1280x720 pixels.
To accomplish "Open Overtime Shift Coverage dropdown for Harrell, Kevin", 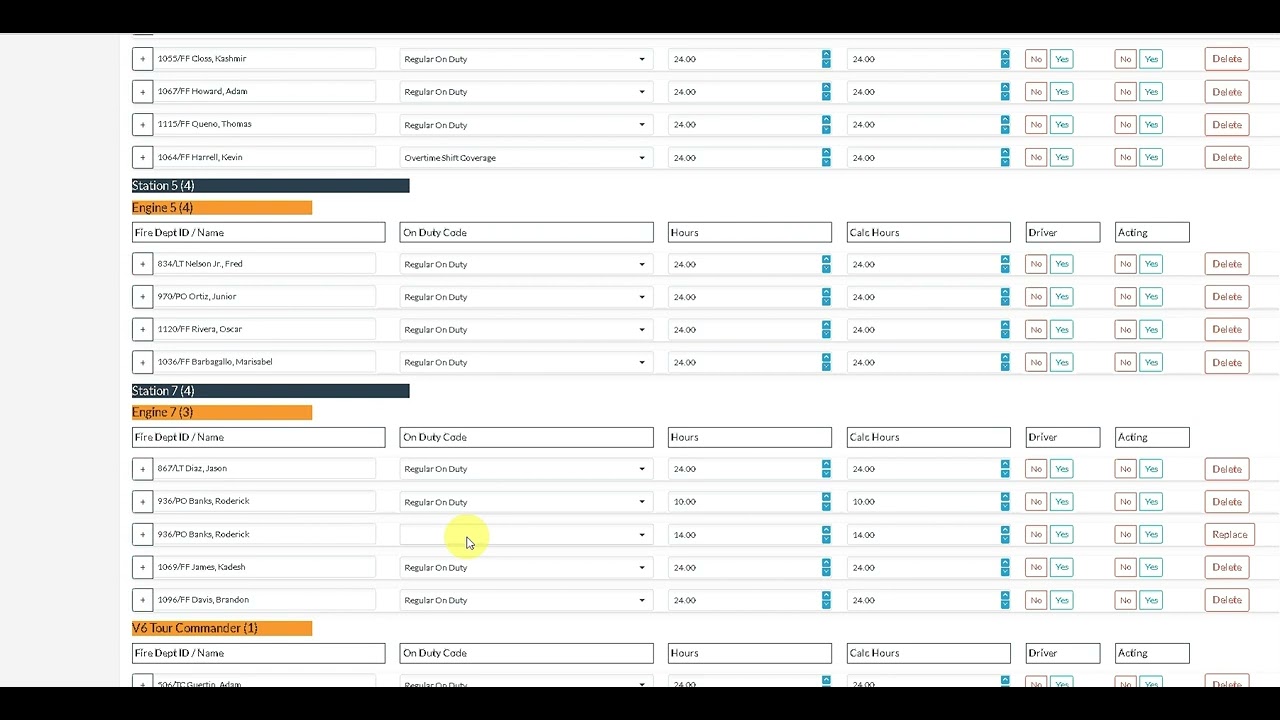I will [x=526, y=158].
